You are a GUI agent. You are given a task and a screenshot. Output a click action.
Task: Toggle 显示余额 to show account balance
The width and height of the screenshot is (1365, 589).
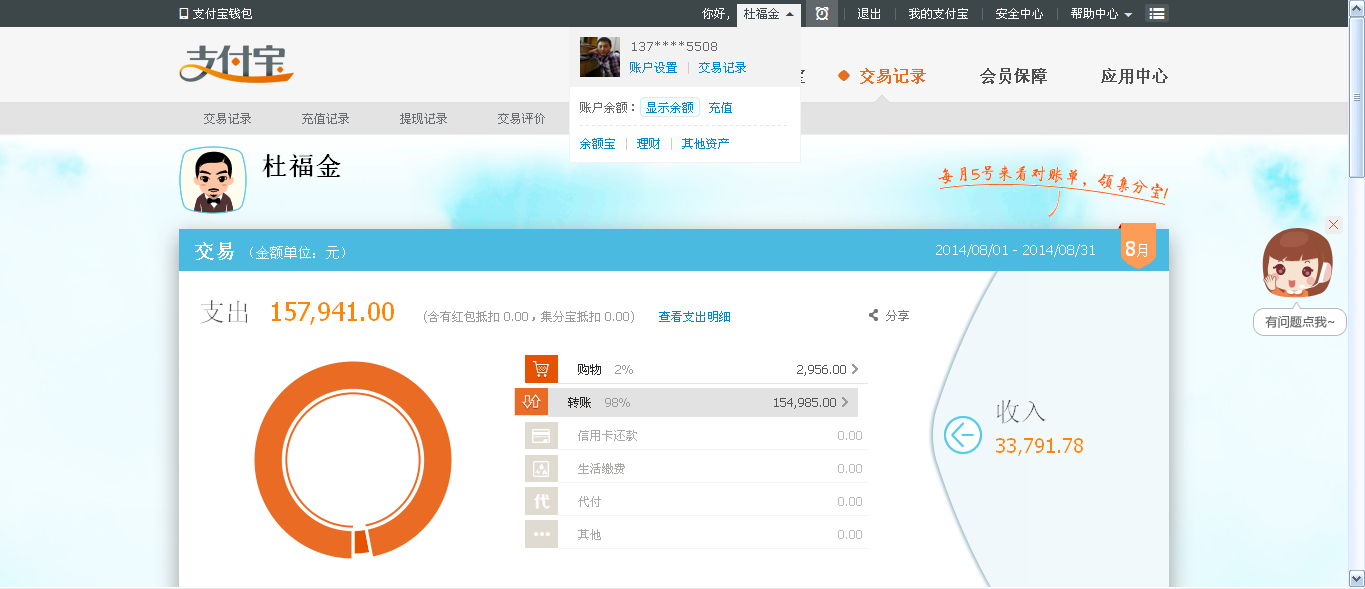click(669, 108)
